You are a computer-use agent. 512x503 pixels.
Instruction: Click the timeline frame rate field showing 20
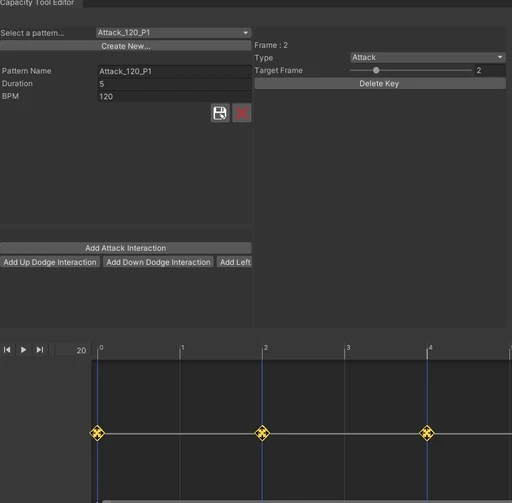pyautogui.click(x=72, y=350)
